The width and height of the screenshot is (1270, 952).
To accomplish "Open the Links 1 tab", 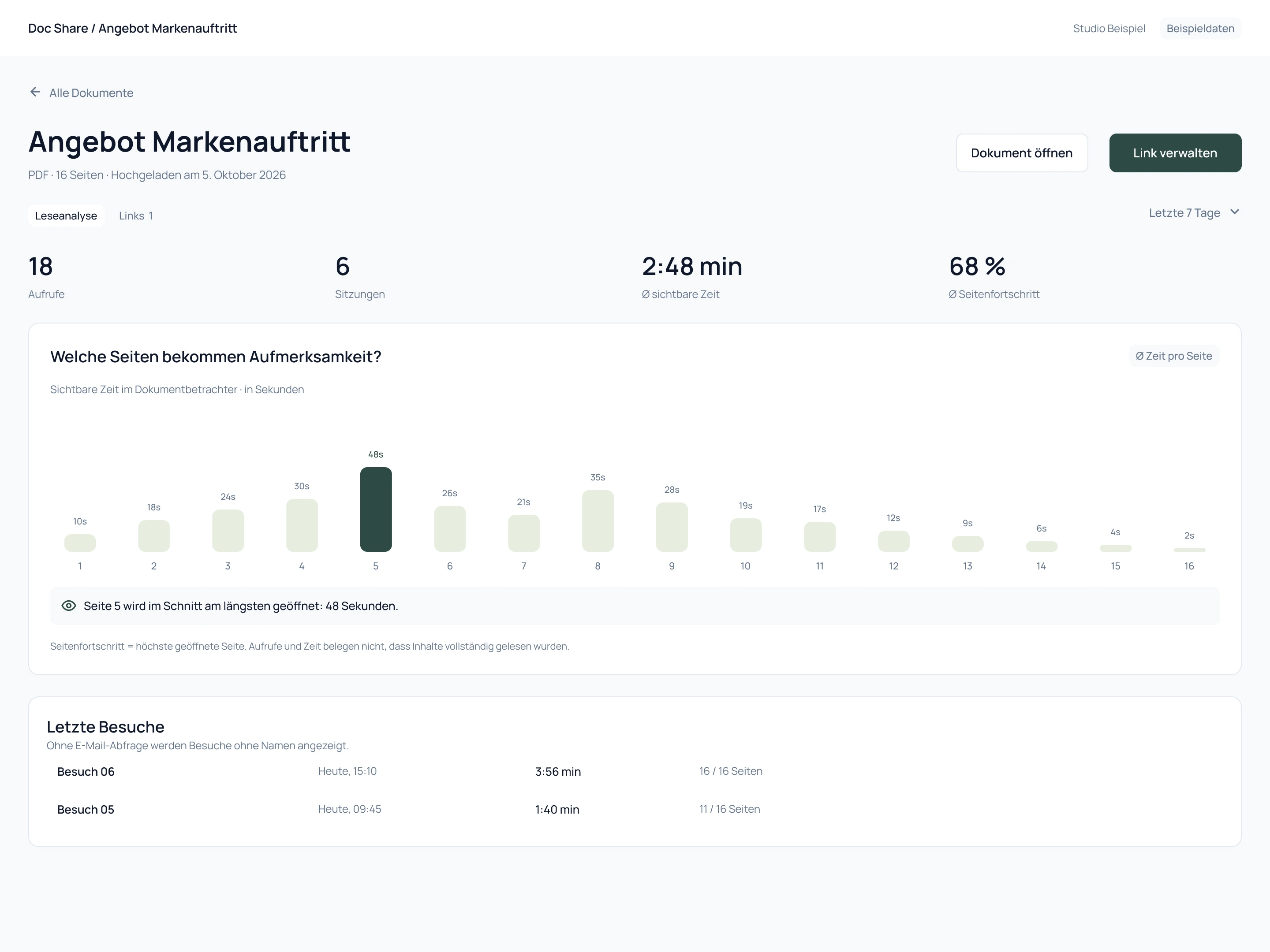I will (x=135, y=216).
